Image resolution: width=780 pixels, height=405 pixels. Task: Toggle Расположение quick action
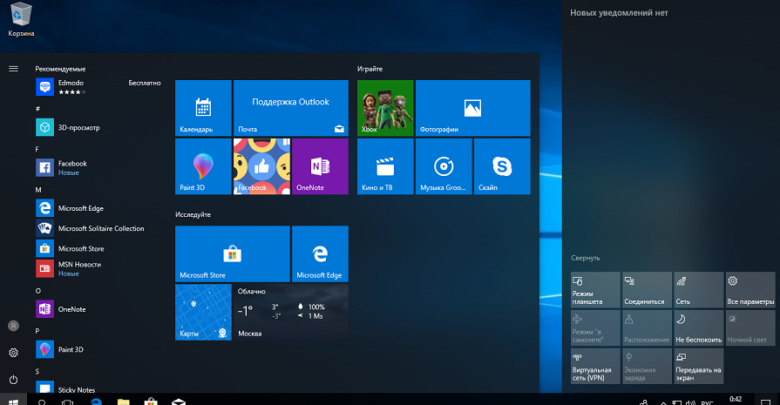pos(647,328)
